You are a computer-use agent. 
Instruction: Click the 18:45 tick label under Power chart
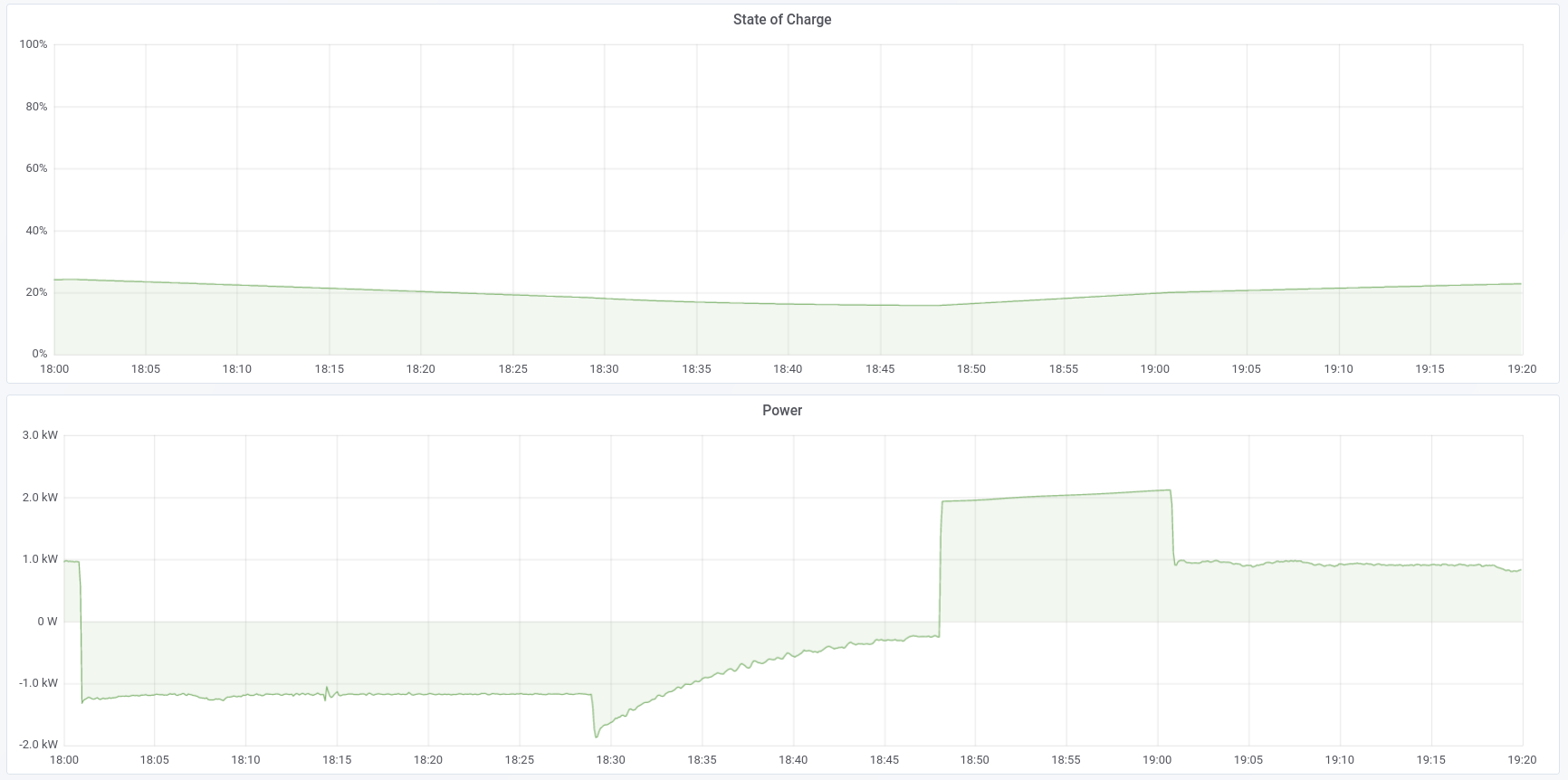pyautogui.click(x=884, y=760)
